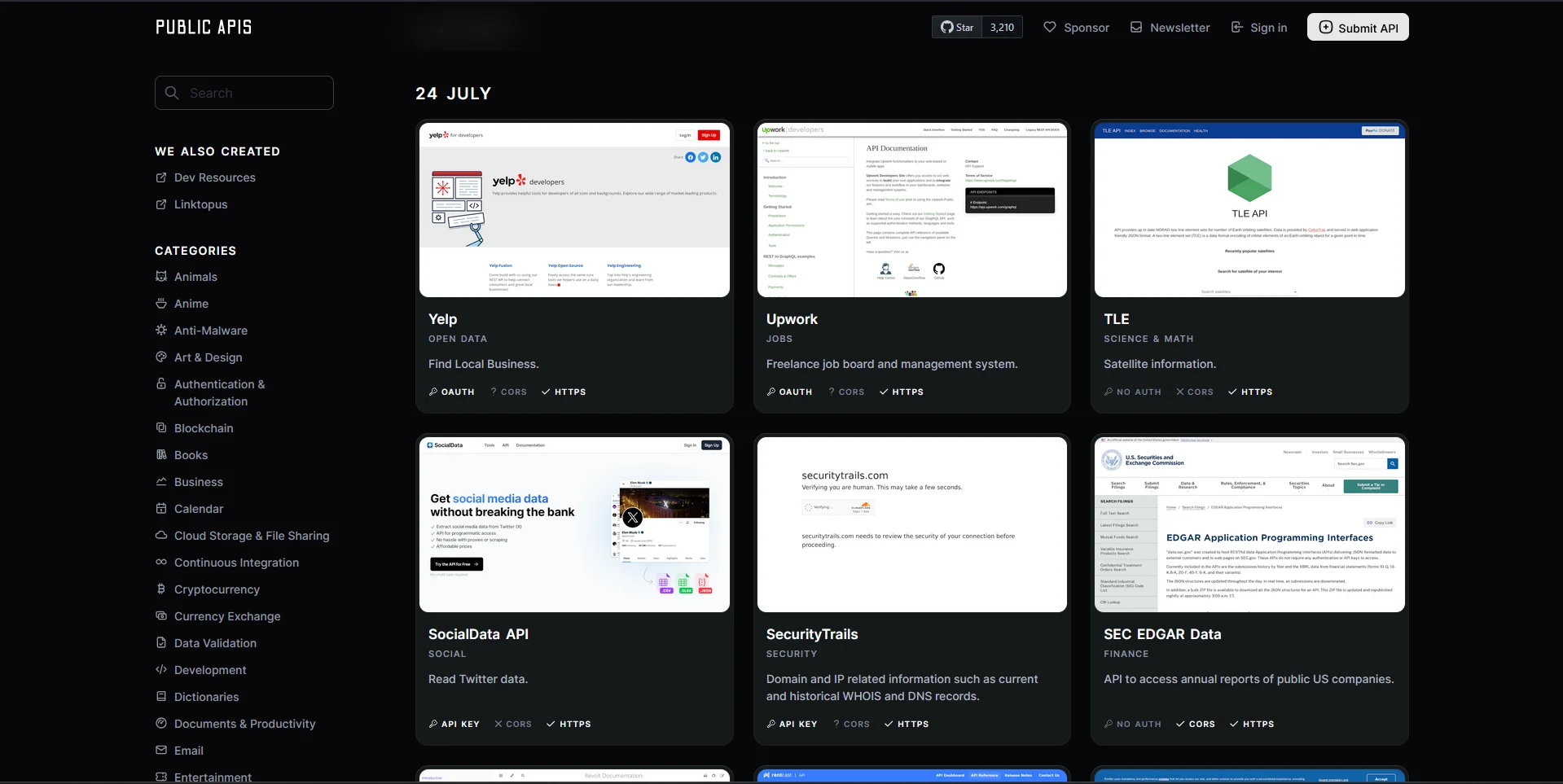Click the SCIENCE & MATH label under TLE
Viewport: 1563px width, 784px height.
pyautogui.click(x=1148, y=339)
